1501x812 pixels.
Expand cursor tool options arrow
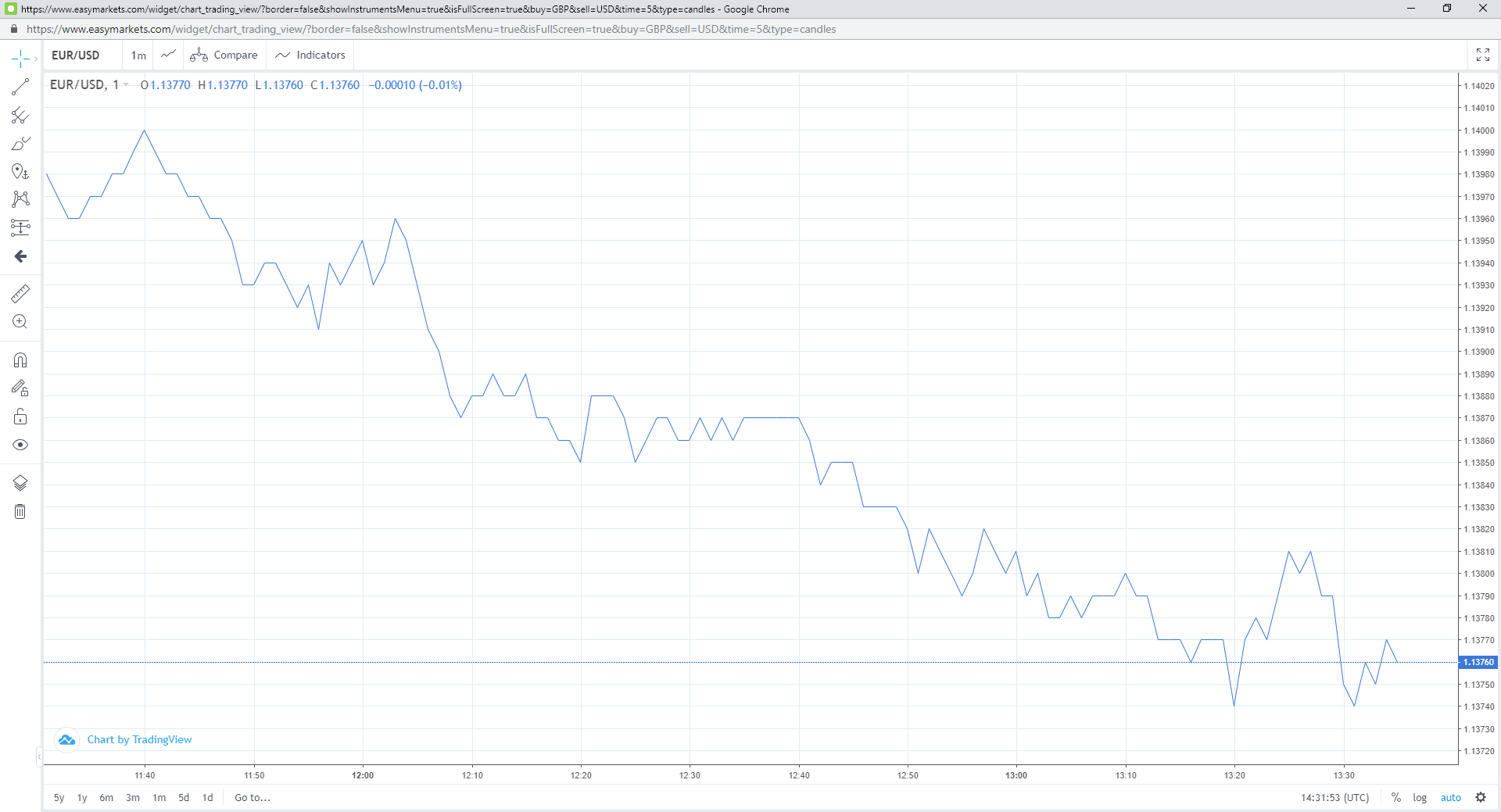[x=36, y=59]
